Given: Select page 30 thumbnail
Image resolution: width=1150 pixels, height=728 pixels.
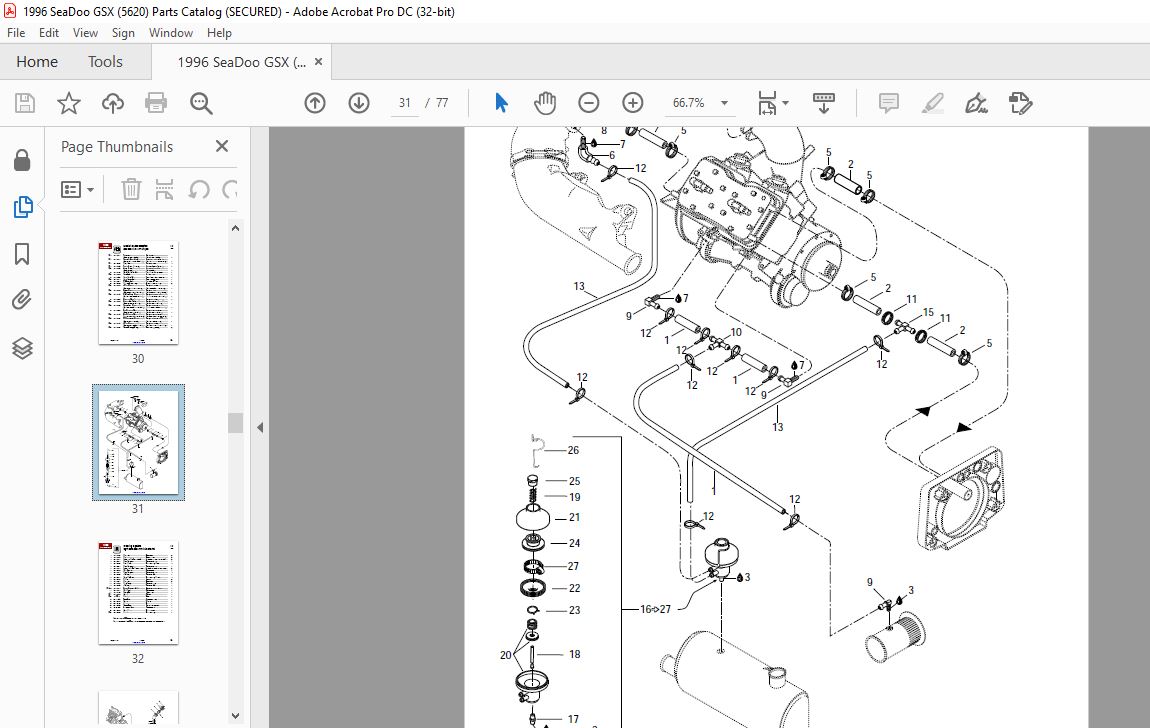Looking at the screenshot, I should (138, 293).
